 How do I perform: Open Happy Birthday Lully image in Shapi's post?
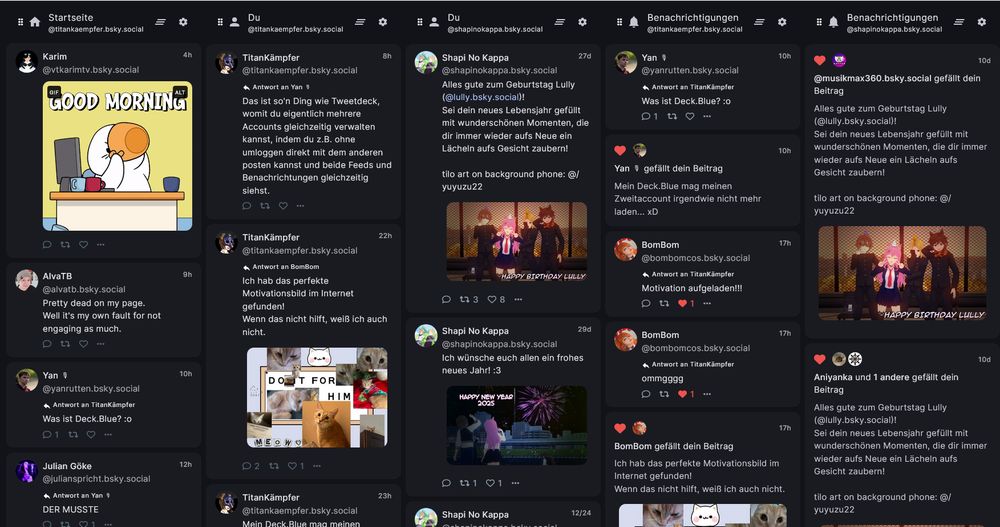coord(517,242)
